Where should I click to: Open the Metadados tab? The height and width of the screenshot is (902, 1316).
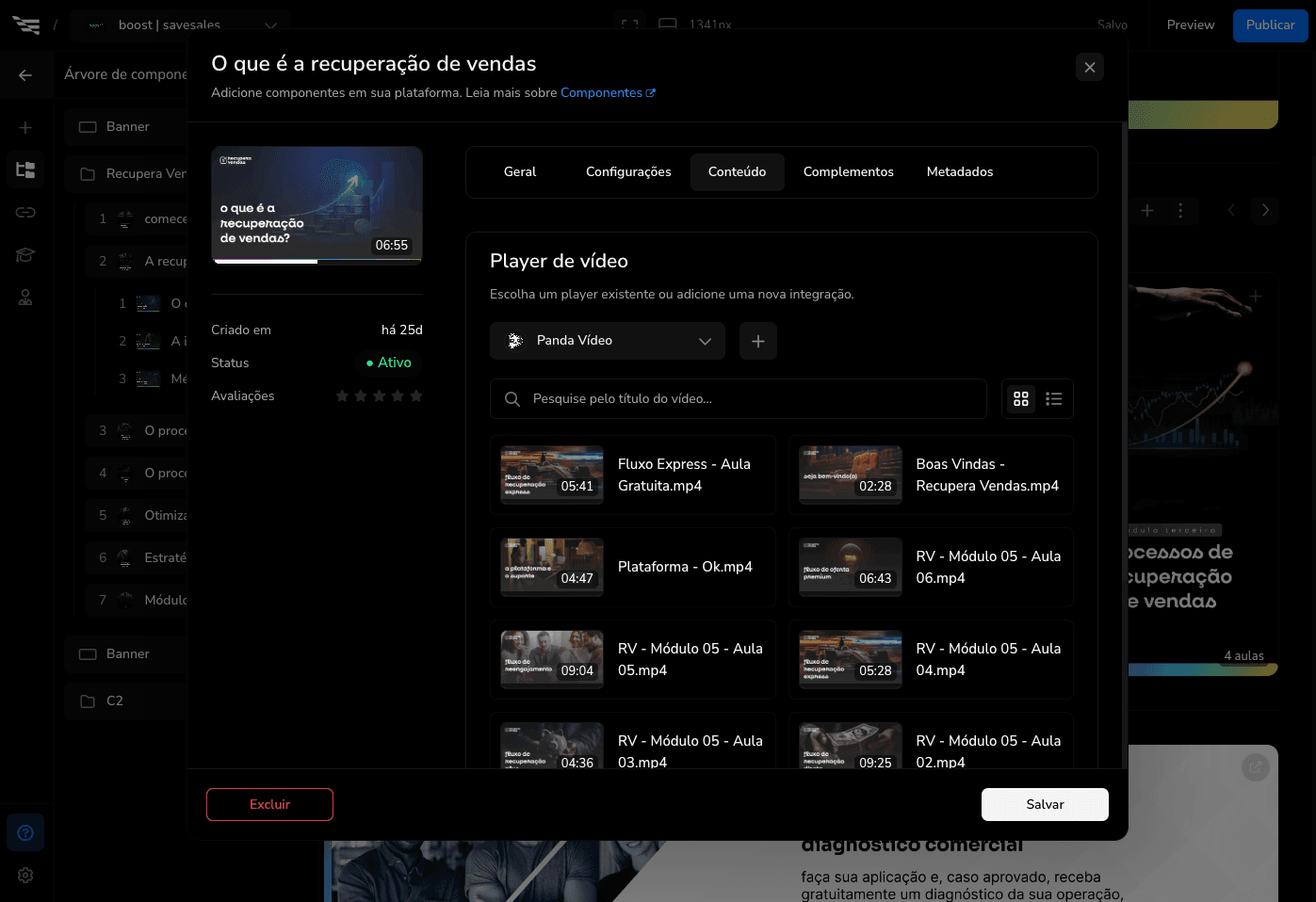[x=960, y=172]
